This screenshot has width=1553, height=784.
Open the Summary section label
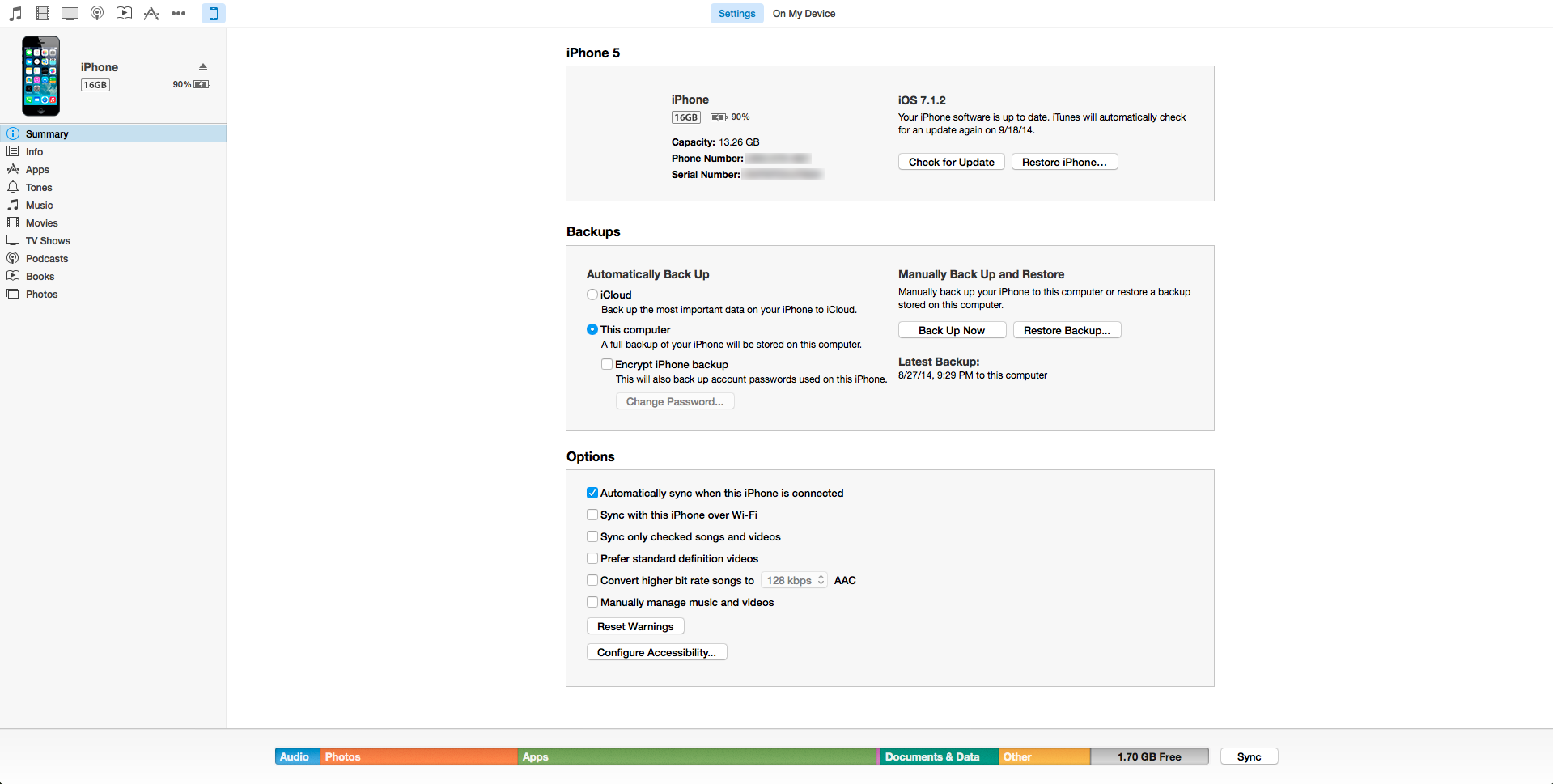47,134
